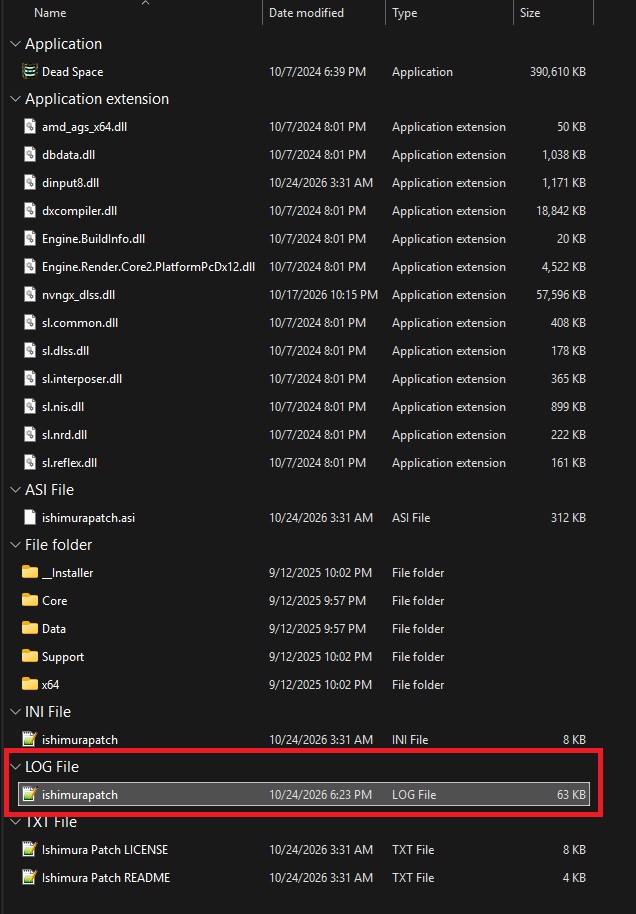This screenshot has width=636, height=914.
Task: Collapse the File folder group
Action: point(16,544)
